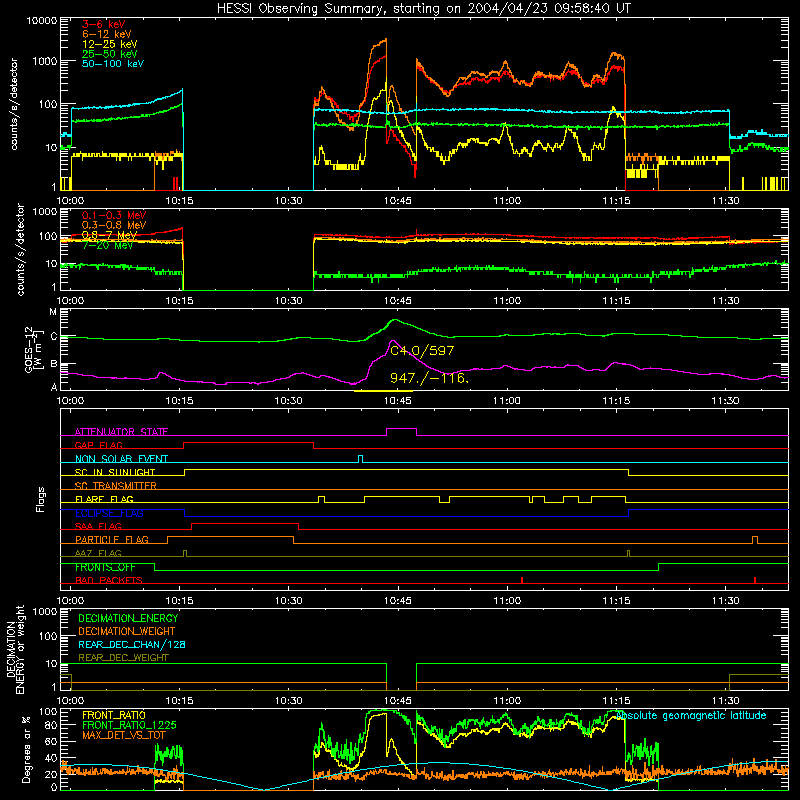
Task: Select the 50-100 keV legend label
Action: pos(113,64)
